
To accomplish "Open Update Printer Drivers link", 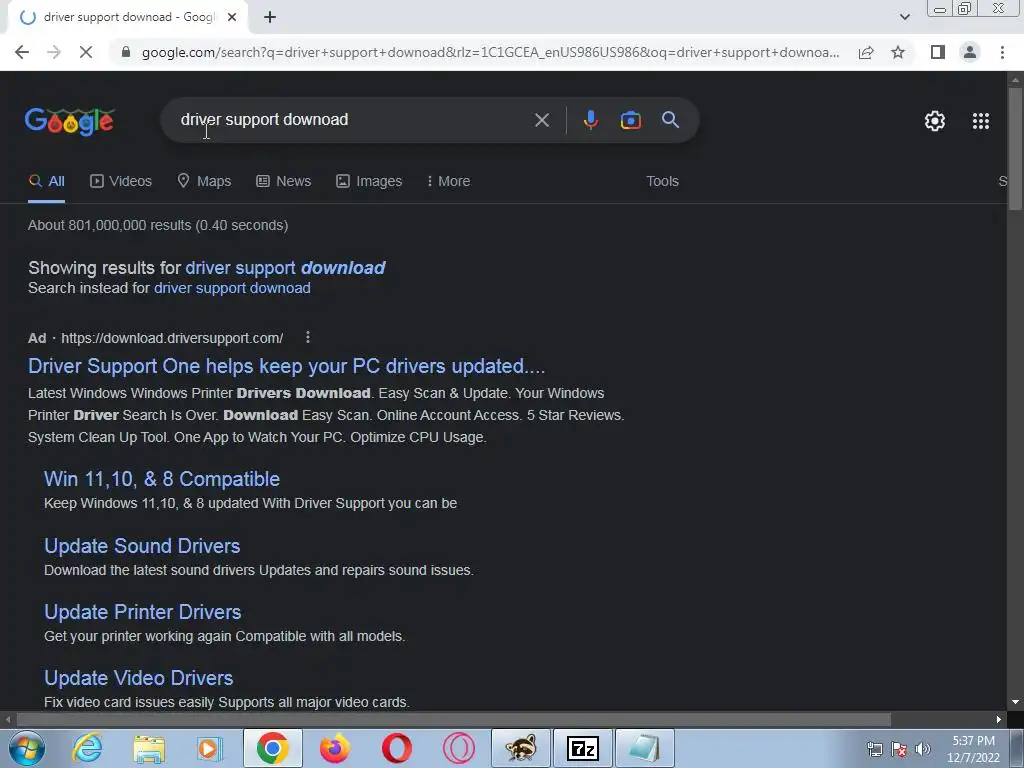I will click(142, 613).
